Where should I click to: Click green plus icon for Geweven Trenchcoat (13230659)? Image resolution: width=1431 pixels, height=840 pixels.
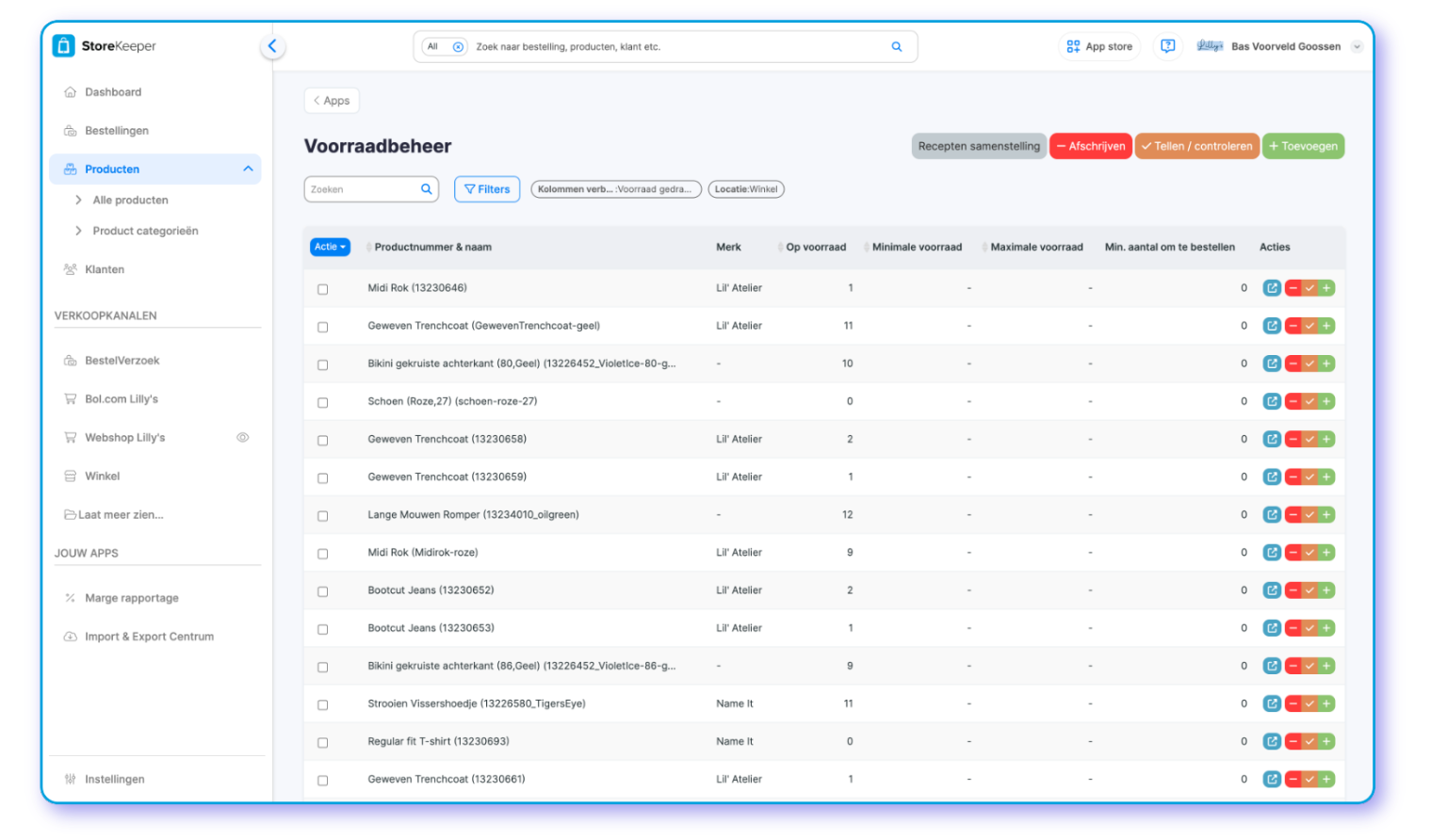1326,477
